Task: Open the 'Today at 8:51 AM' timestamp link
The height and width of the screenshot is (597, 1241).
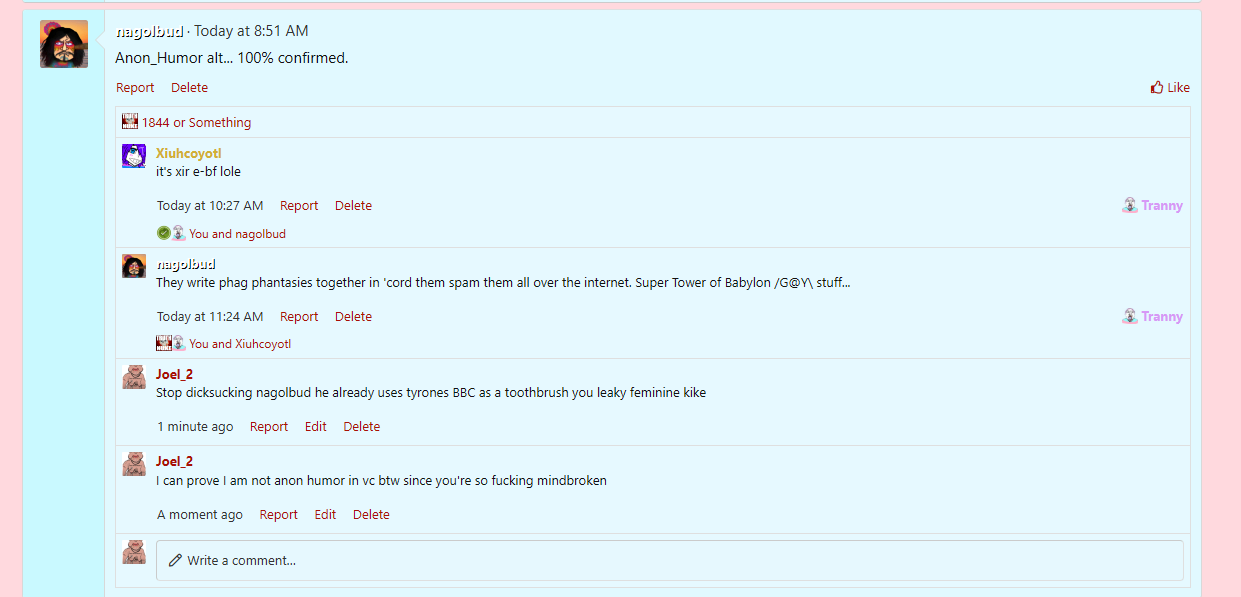Action: (251, 31)
